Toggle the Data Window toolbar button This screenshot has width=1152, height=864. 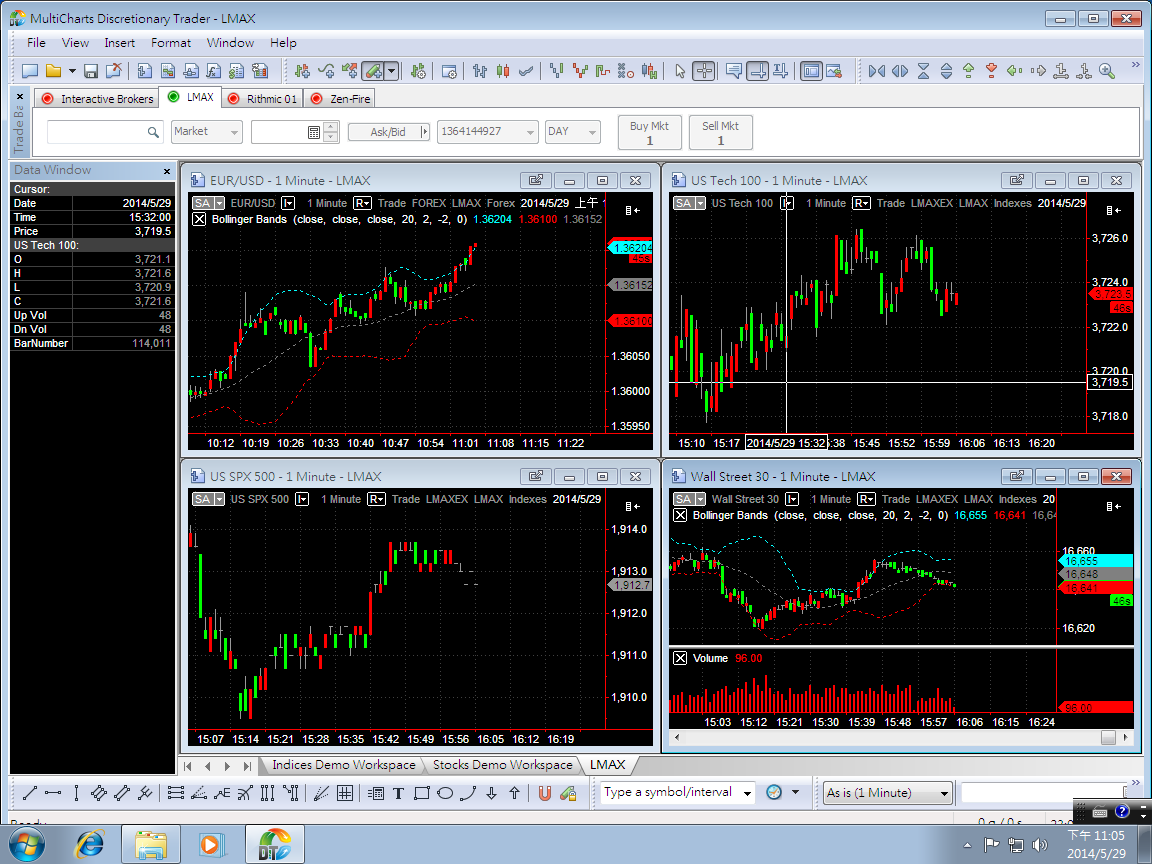(x=811, y=71)
